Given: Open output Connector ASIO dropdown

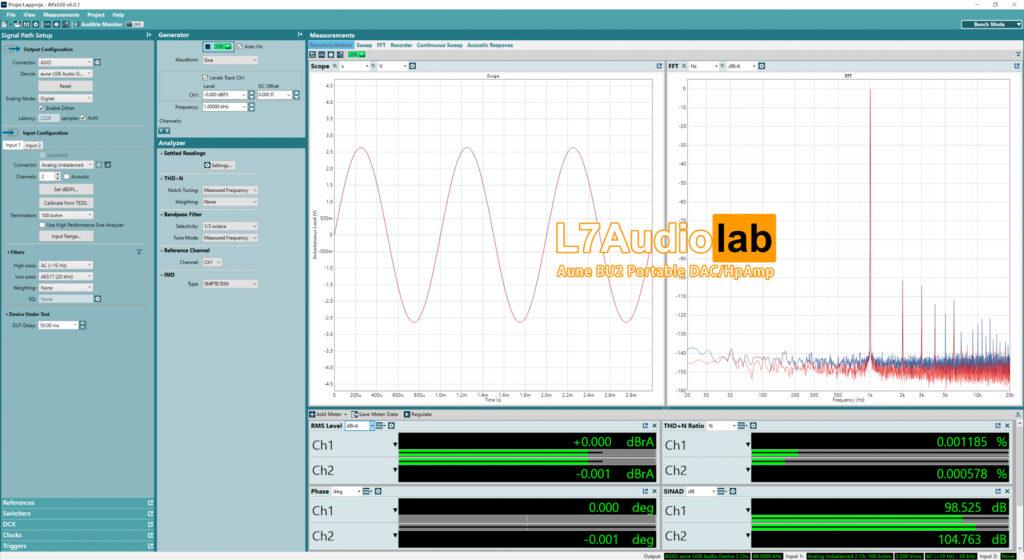Looking at the screenshot, I should pyautogui.click(x=65, y=63).
